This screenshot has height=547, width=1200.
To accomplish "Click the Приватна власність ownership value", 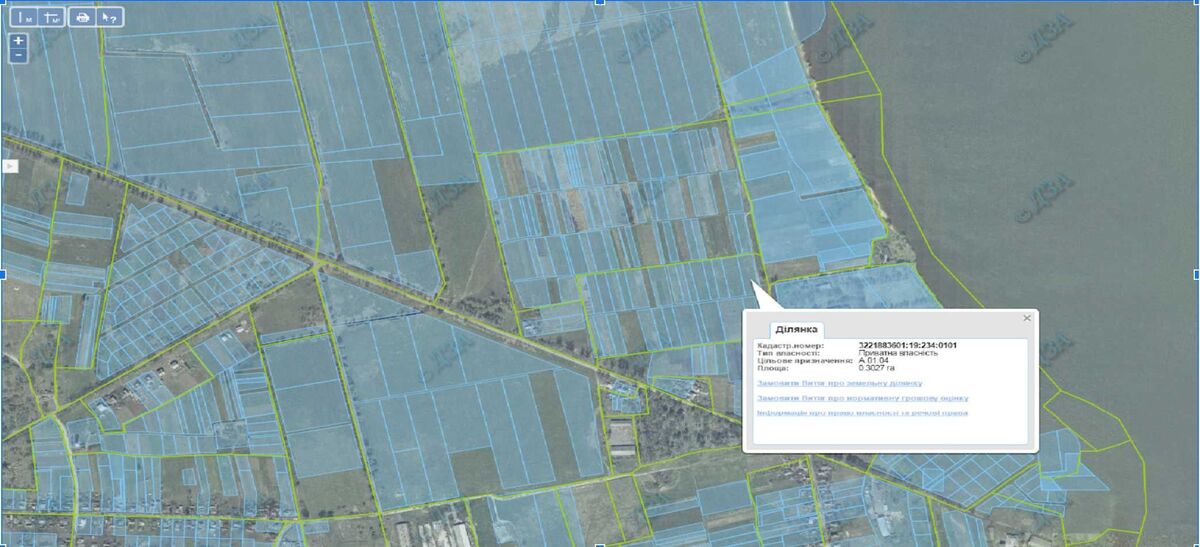I will click(898, 353).
